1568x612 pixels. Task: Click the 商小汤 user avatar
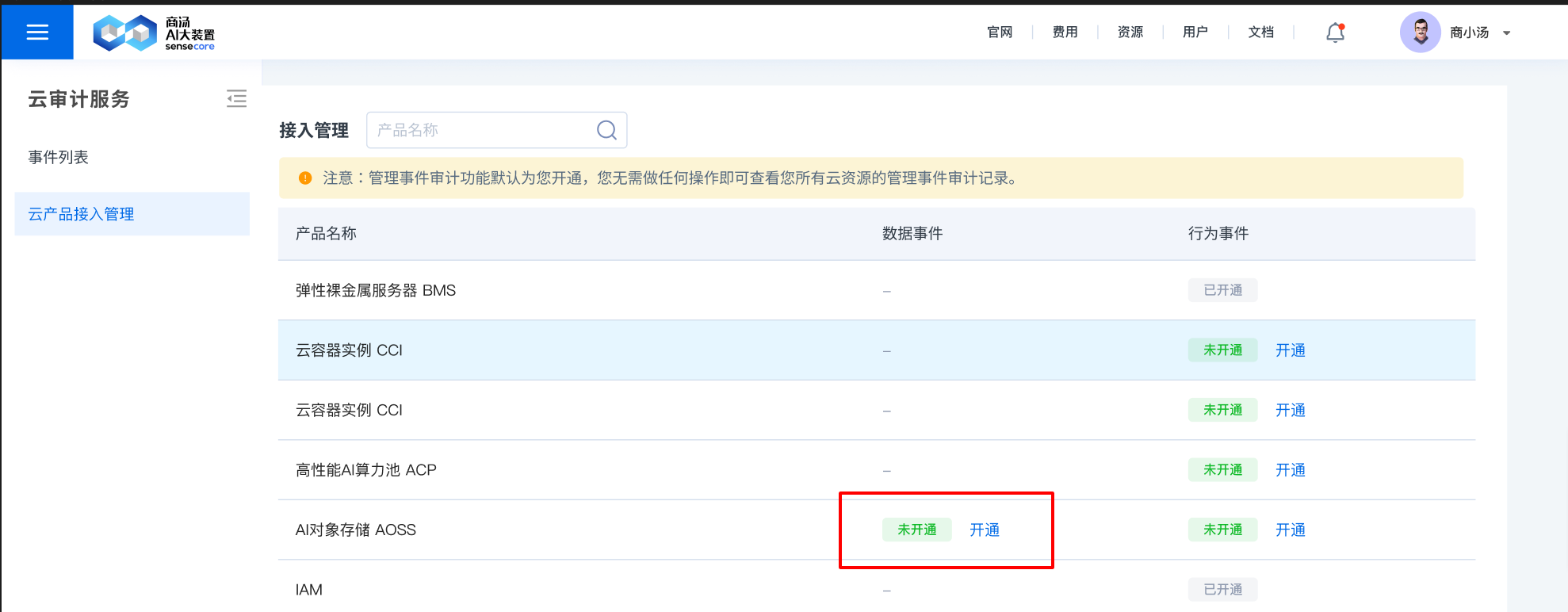click(x=1420, y=33)
